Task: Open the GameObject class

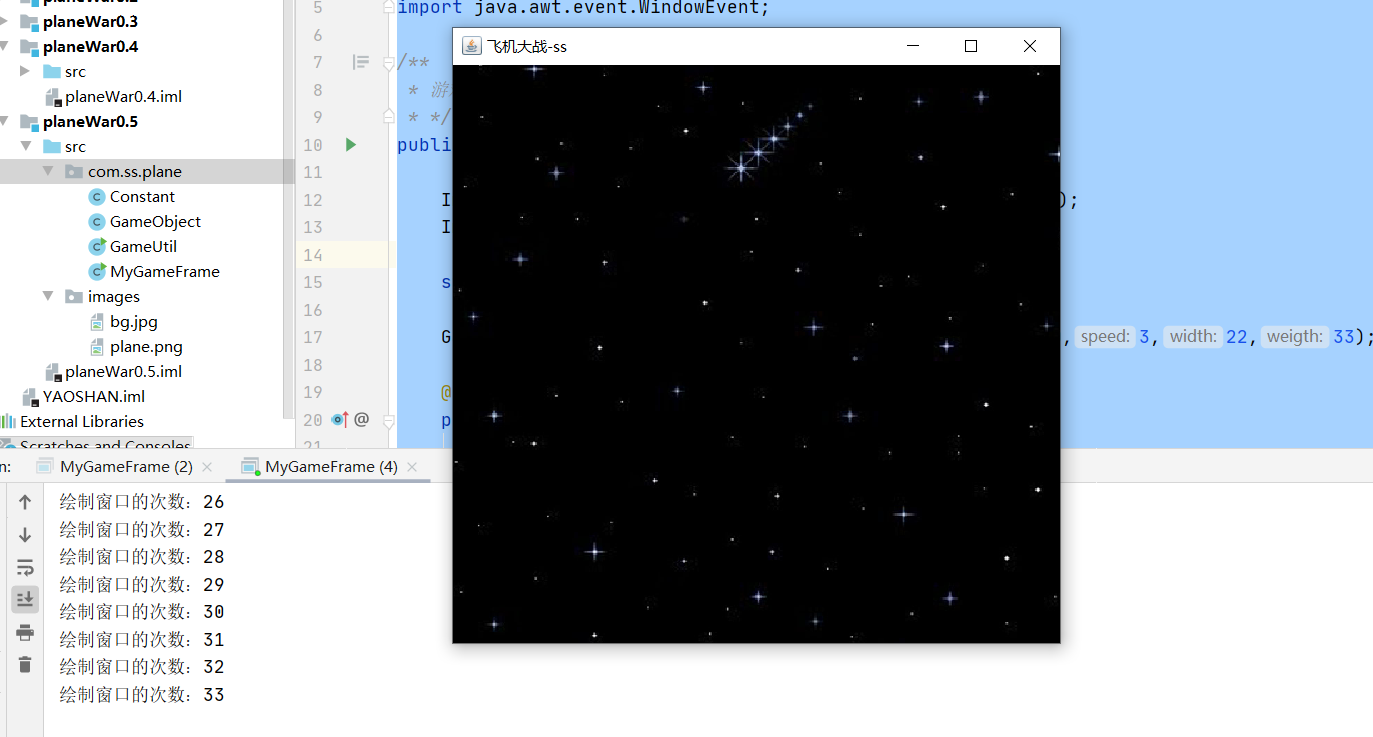Action: pos(155,222)
